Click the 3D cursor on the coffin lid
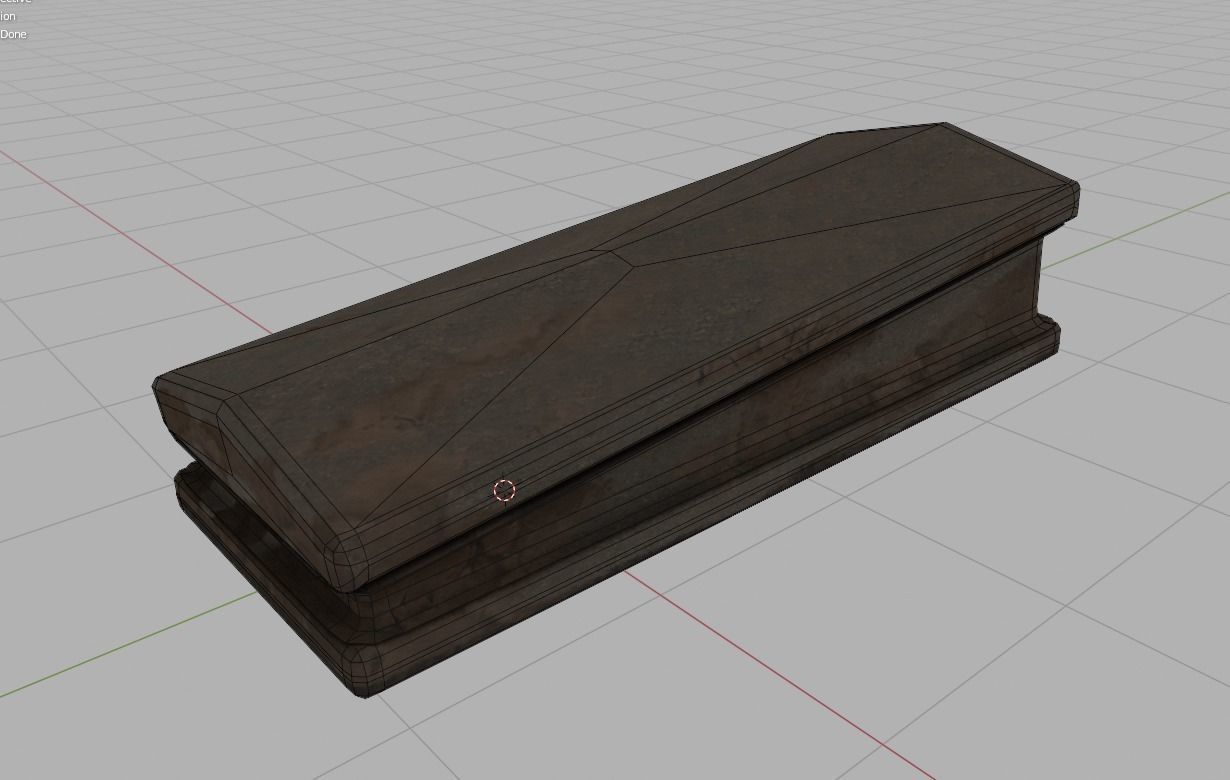 click(504, 490)
